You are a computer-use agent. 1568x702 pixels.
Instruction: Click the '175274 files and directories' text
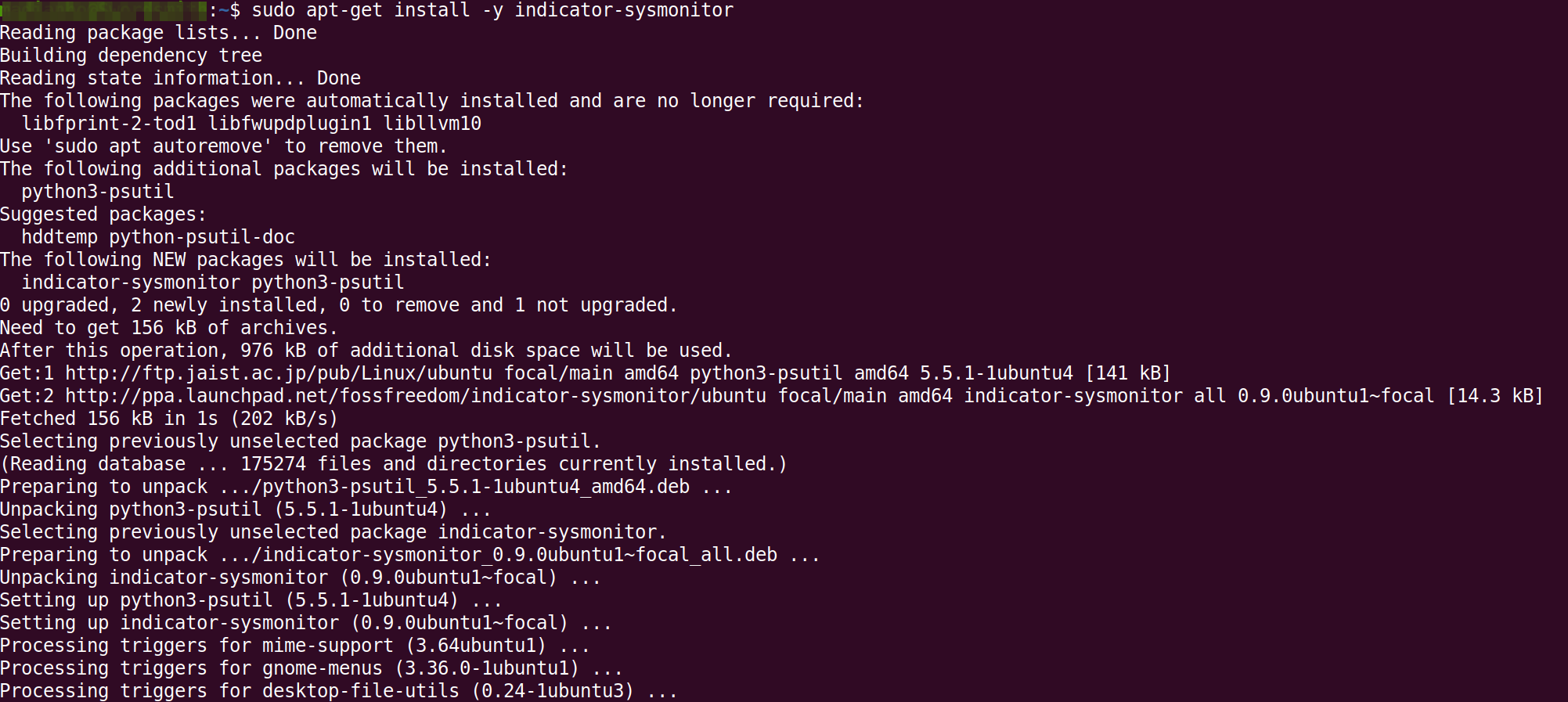(394, 464)
